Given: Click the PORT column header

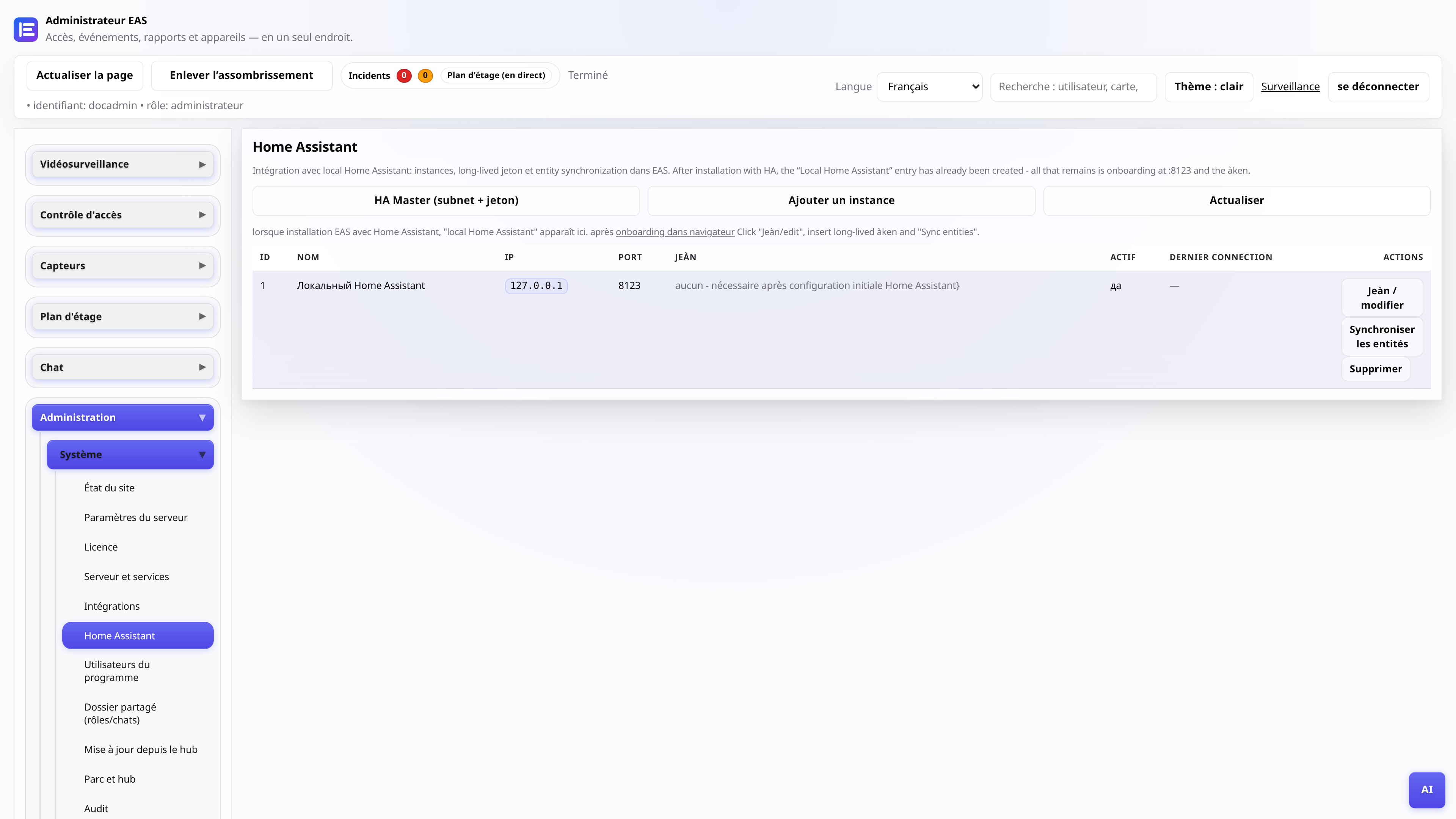Looking at the screenshot, I should [x=630, y=257].
